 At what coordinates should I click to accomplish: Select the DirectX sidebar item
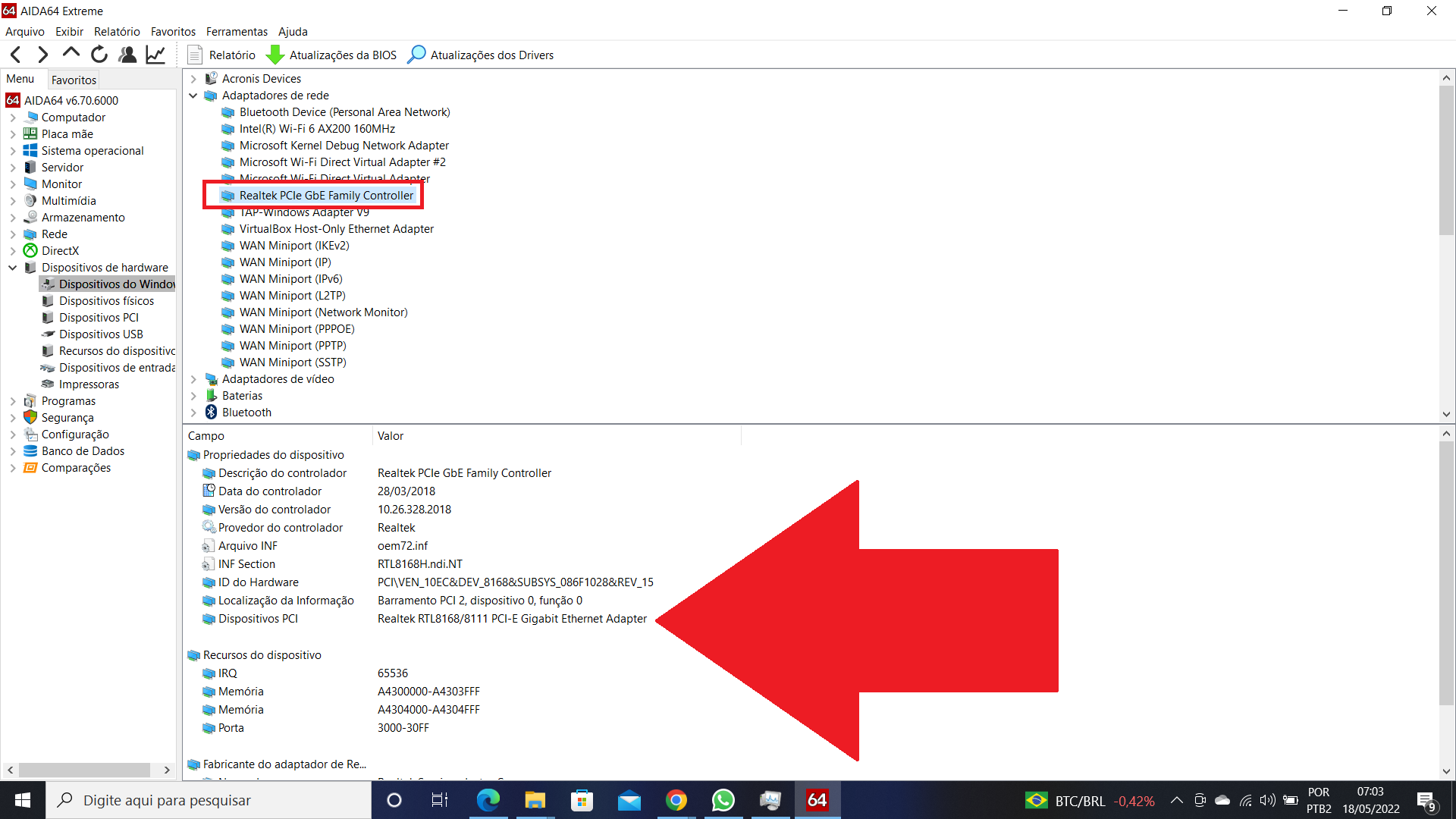pos(60,251)
